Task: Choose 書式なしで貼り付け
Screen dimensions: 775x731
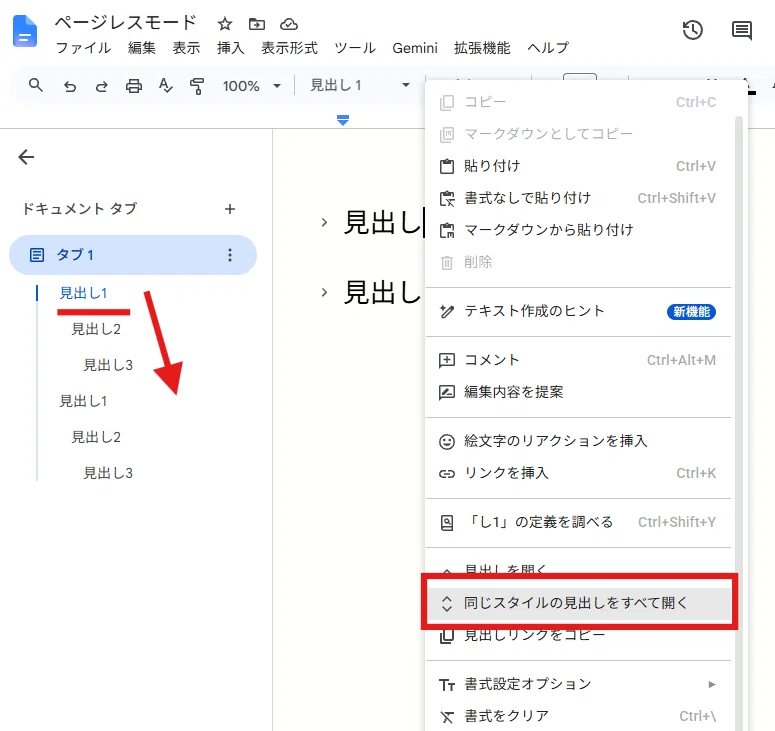Action: click(578, 198)
